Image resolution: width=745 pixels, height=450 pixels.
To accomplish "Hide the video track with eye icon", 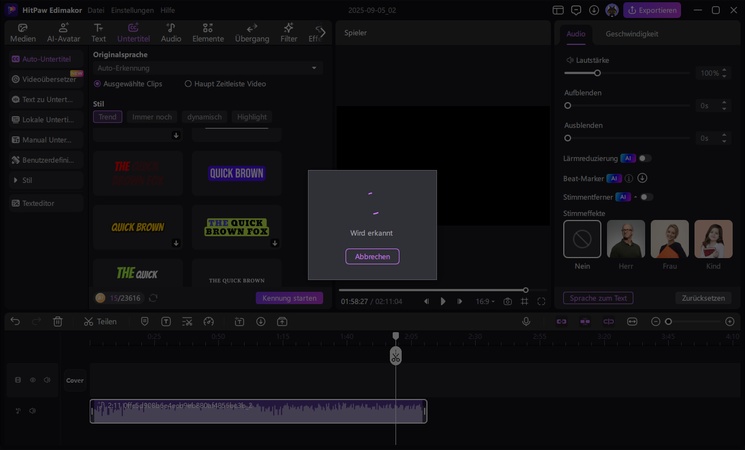I will pyautogui.click(x=33, y=380).
